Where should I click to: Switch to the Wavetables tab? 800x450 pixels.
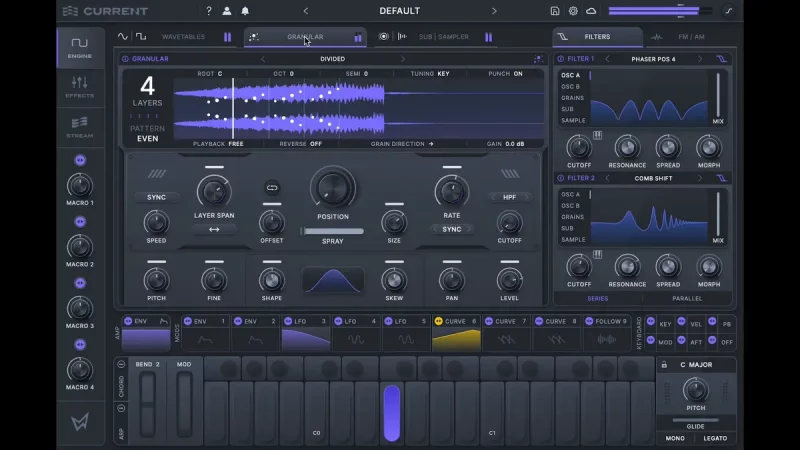point(183,37)
